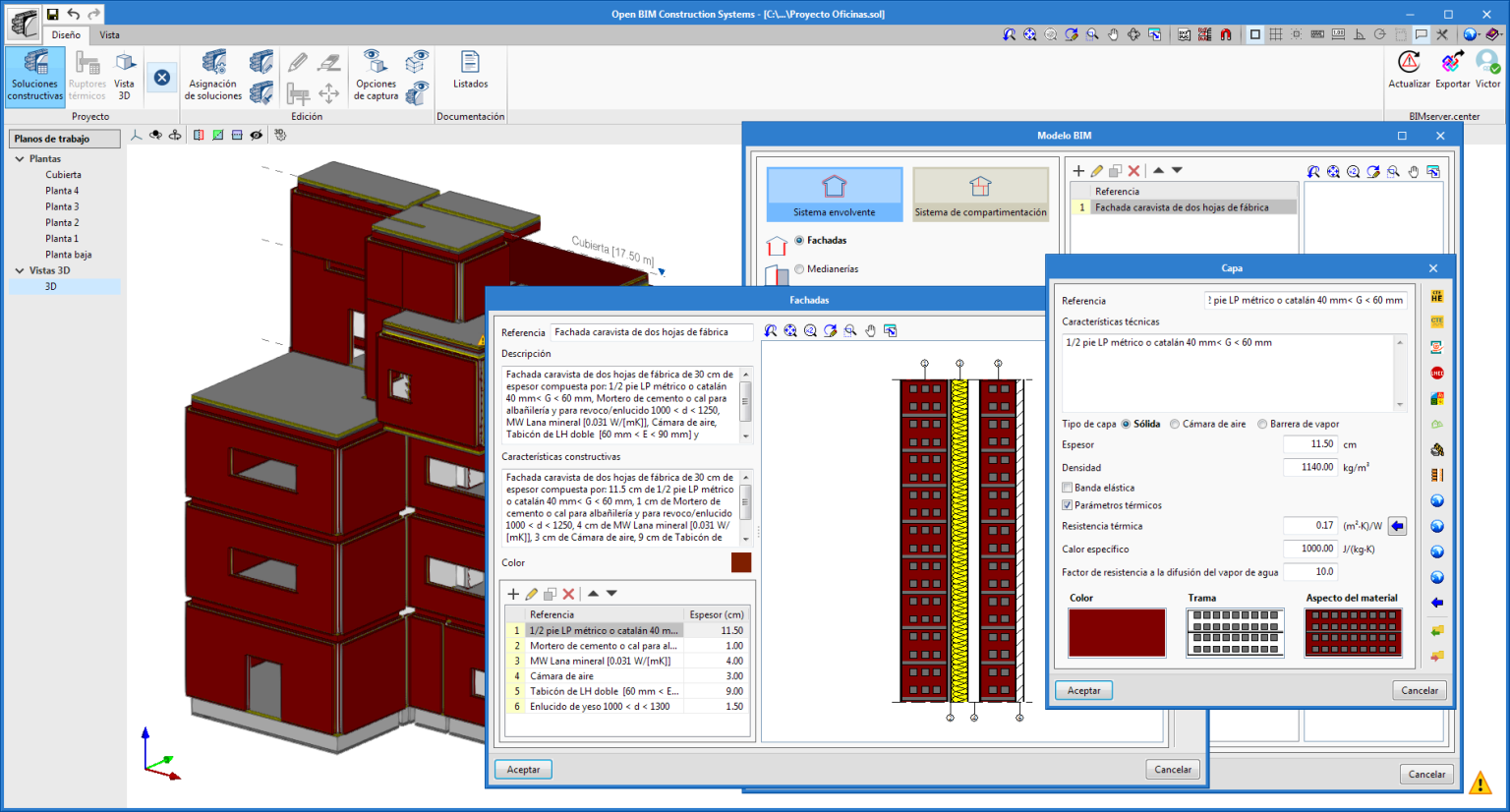Open Opciones de captura
Image resolution: width=1510 pixels, height=812 pixels.
[376, 74]
